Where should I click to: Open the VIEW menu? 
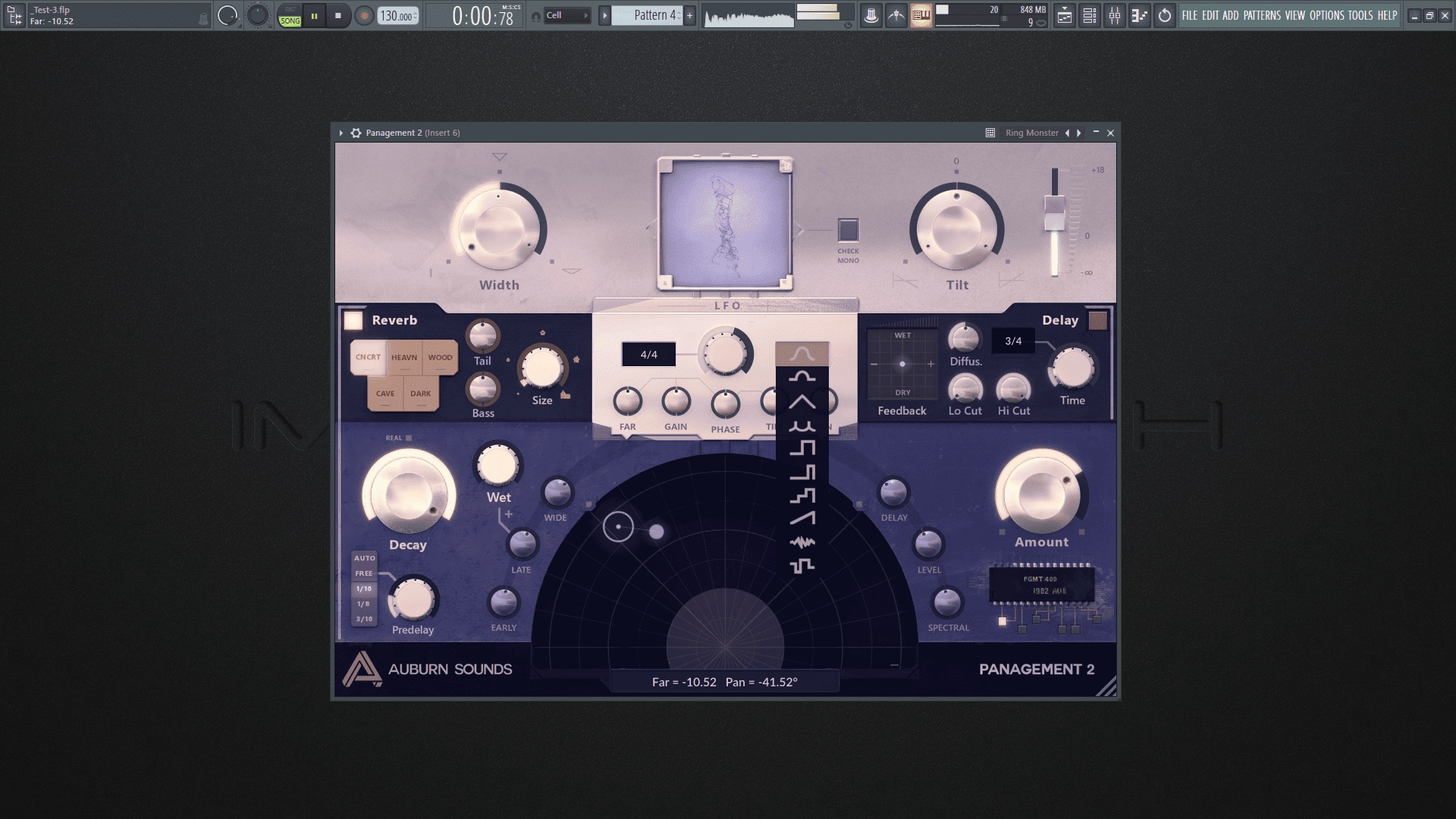1295,15
